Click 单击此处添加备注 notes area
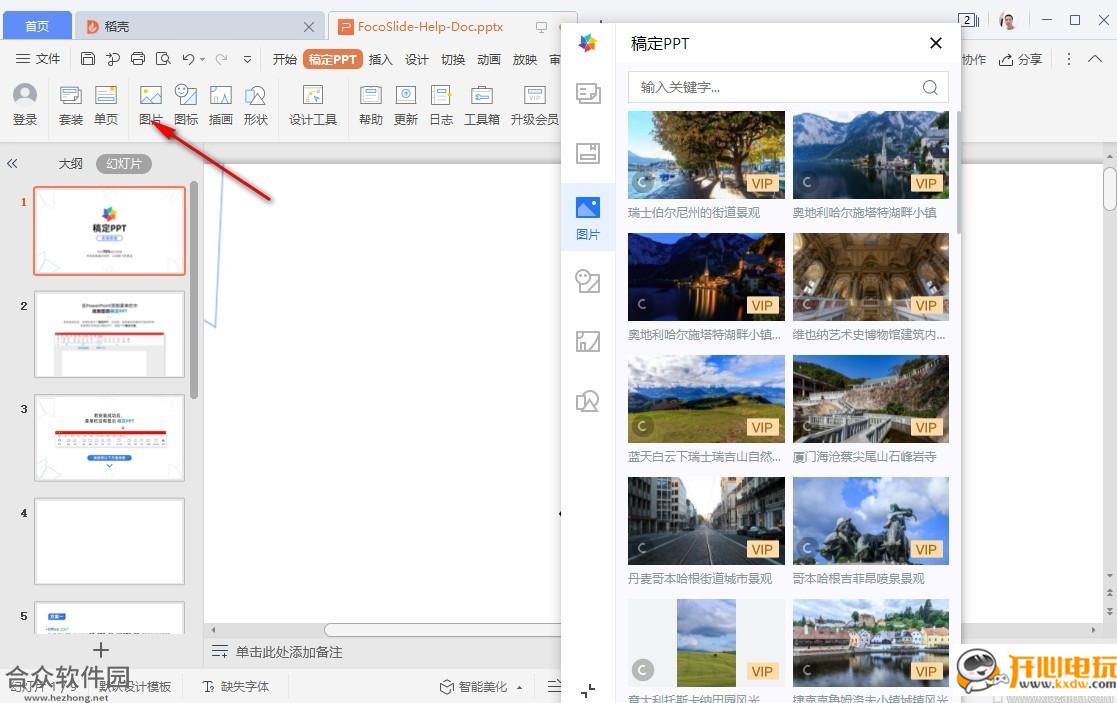This screenshot has width=1117, height=703. click(x=289, y=652)
